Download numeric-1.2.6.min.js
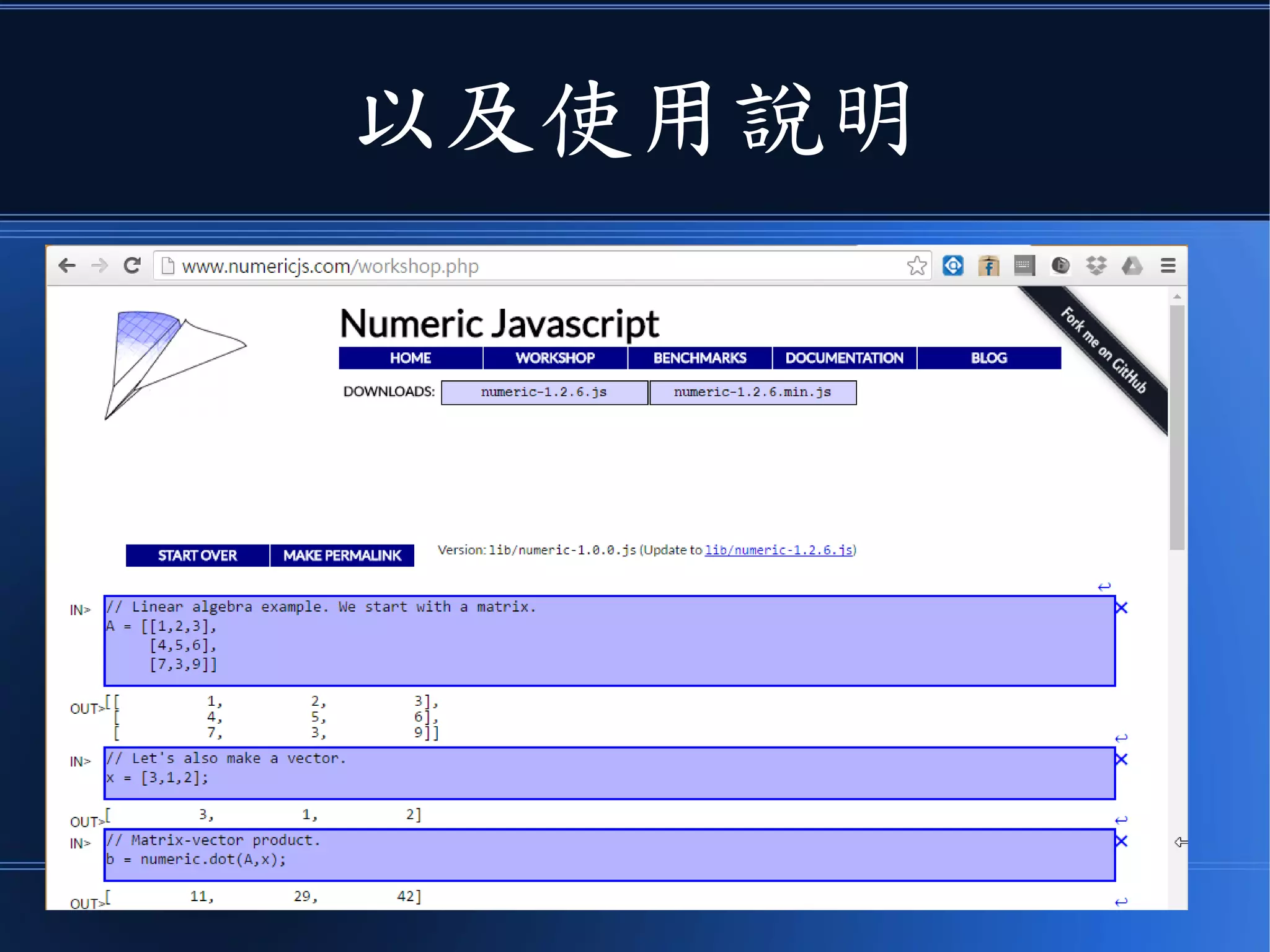Screen dimensions: 1270x952 point(753,393)
